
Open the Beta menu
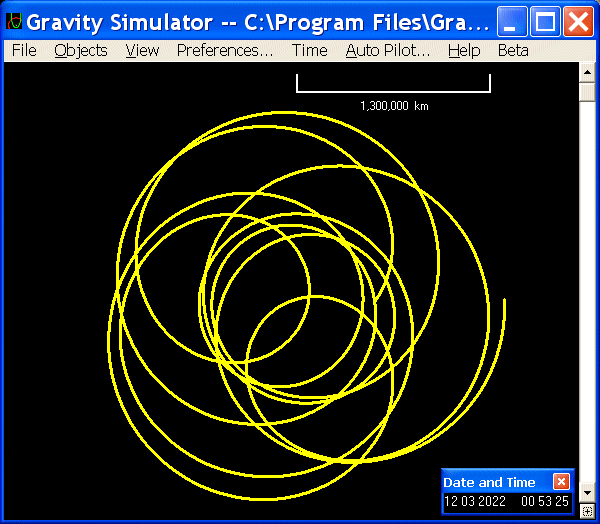513,51
